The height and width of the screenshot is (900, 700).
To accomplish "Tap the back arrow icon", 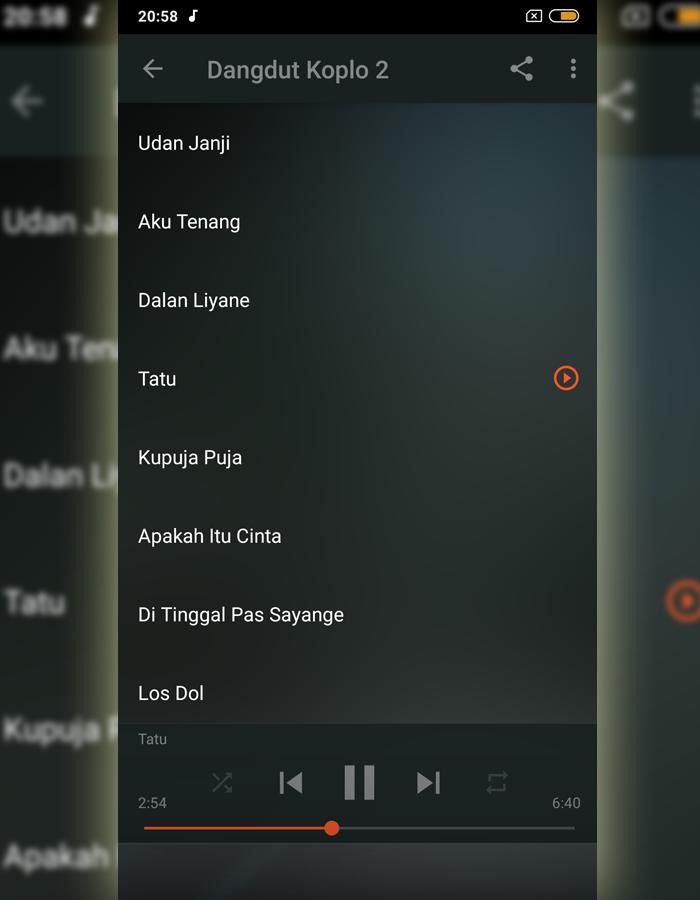I will (153, 69).
